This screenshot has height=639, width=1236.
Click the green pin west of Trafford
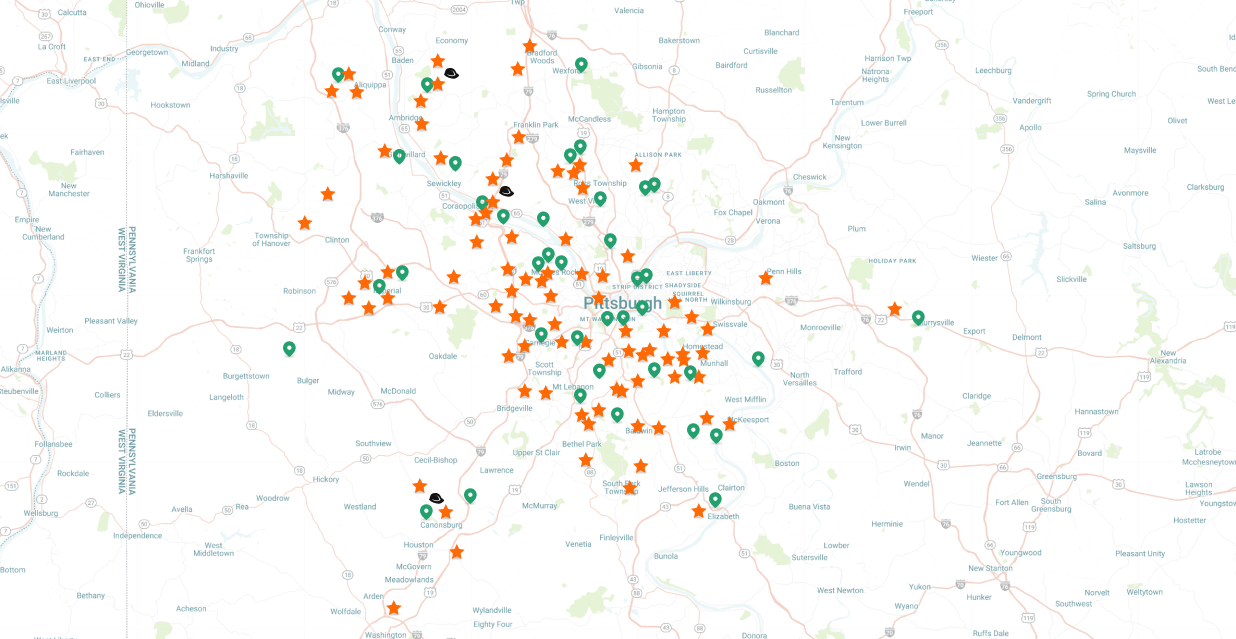[758, 359]
